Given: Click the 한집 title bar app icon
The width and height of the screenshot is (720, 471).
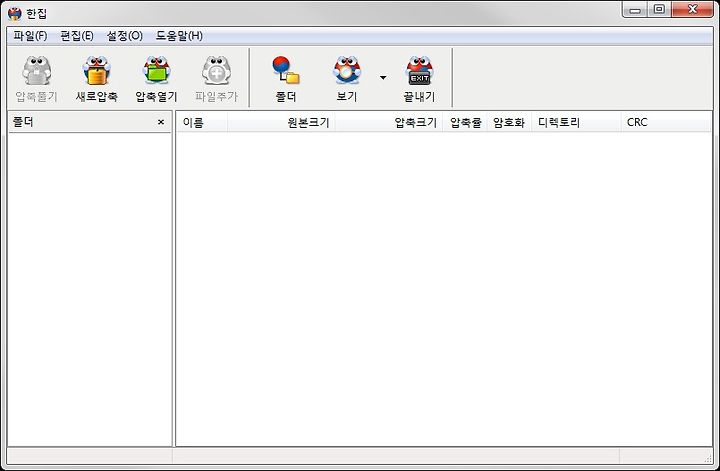Looking at the screenshot, I should (x=15, y=13).
